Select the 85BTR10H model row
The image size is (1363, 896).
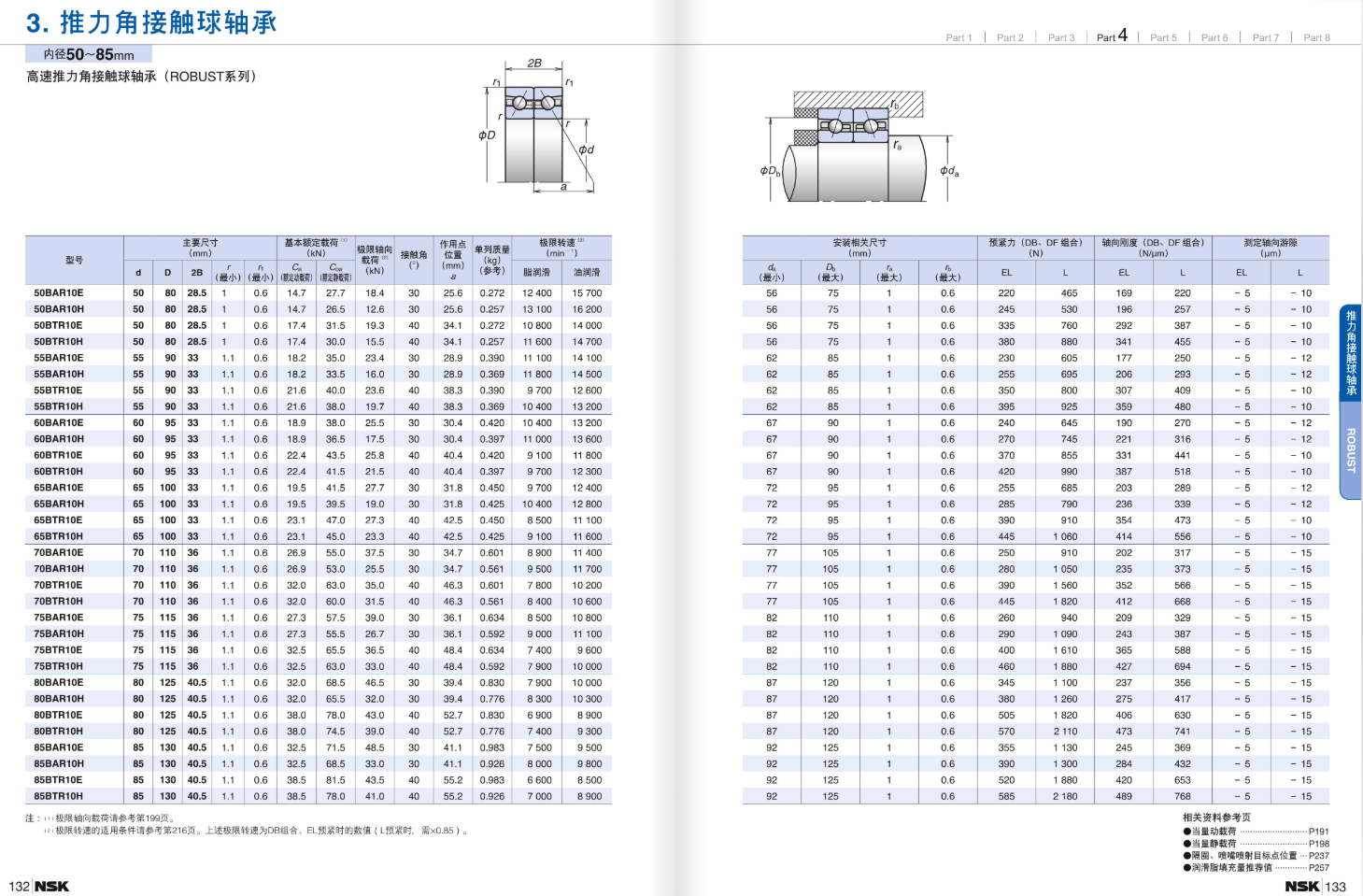tap(319, 796)
